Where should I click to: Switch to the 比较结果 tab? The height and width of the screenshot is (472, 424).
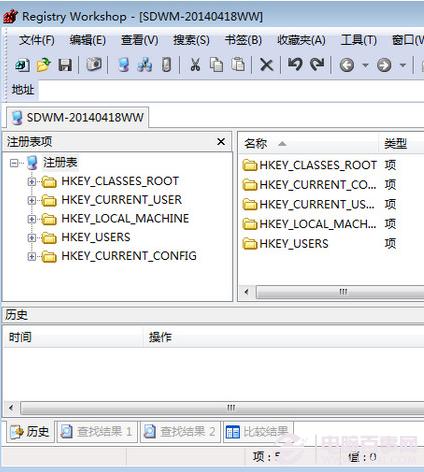click(258, 432)
